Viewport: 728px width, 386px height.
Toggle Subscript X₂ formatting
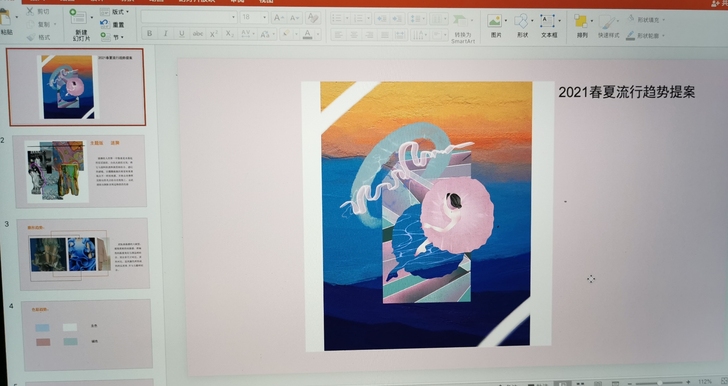pos(229,34)
